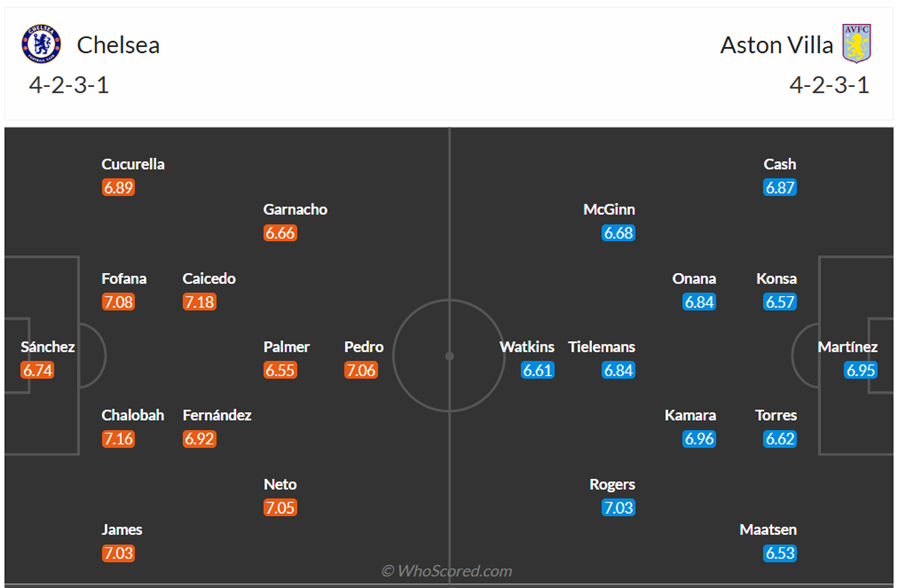Viewport: 898px width, 588px height.
Task: Open the Chelsea team name link
Action: tap(118, 45)
